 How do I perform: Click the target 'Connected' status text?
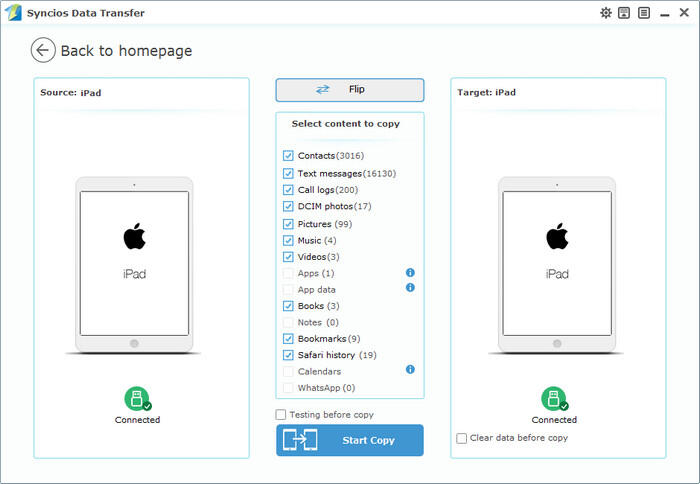coord(554,420)
